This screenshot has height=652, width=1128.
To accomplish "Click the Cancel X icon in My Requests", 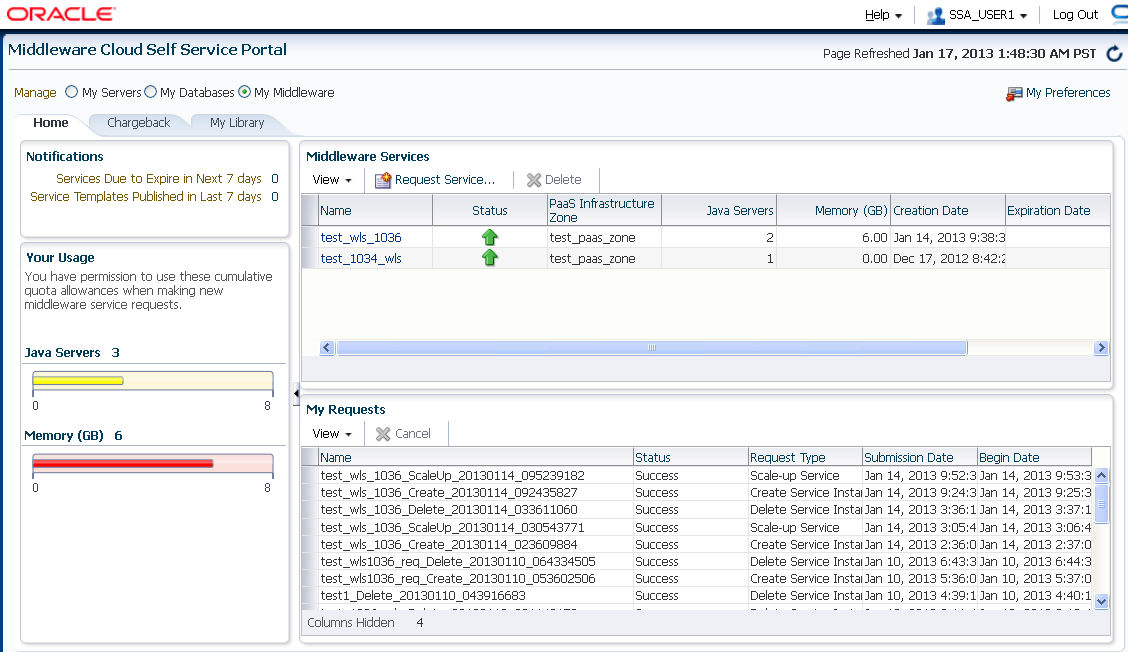I will tap(383, 434).
